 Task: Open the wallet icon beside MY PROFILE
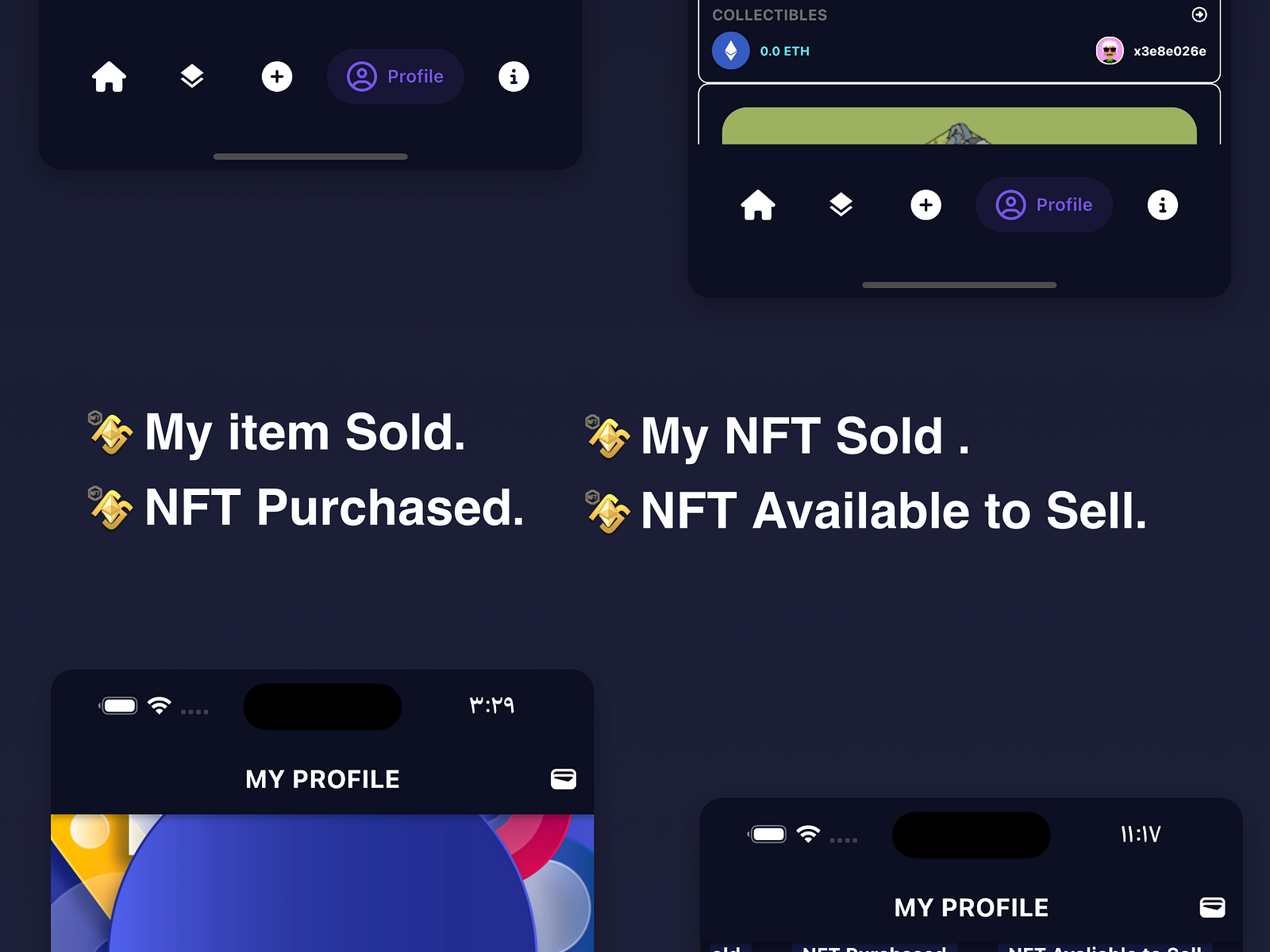(564, 779)
